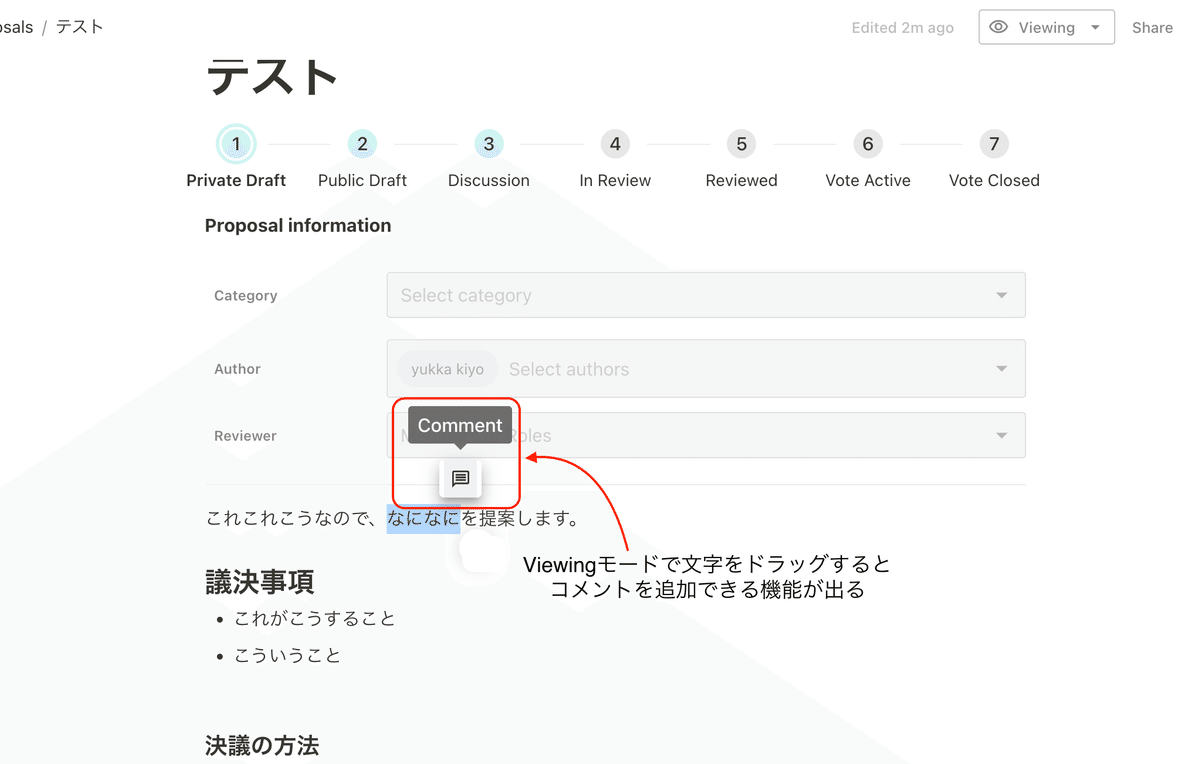Click the eye icon in the Viewing button
This screenshot has width=1200, height=764.
(998, 27)
